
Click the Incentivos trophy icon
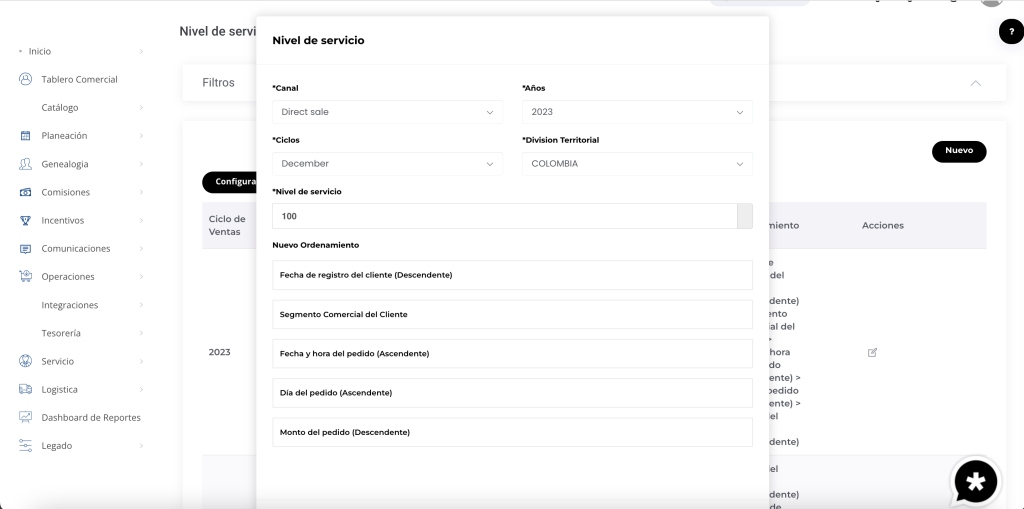point(26,220)
